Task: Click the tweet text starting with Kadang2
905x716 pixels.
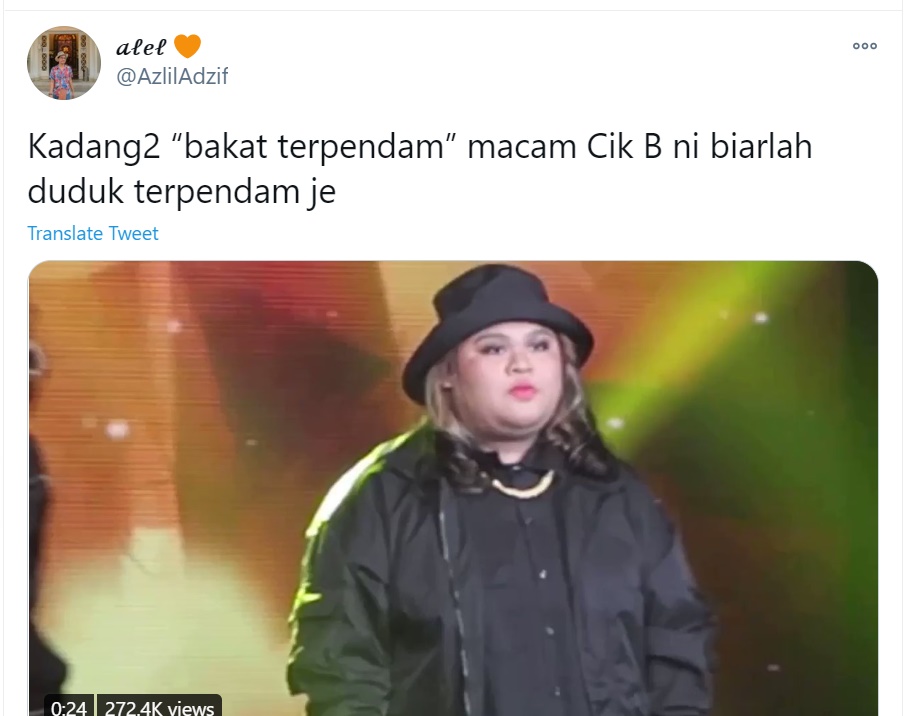Action: 420,168
